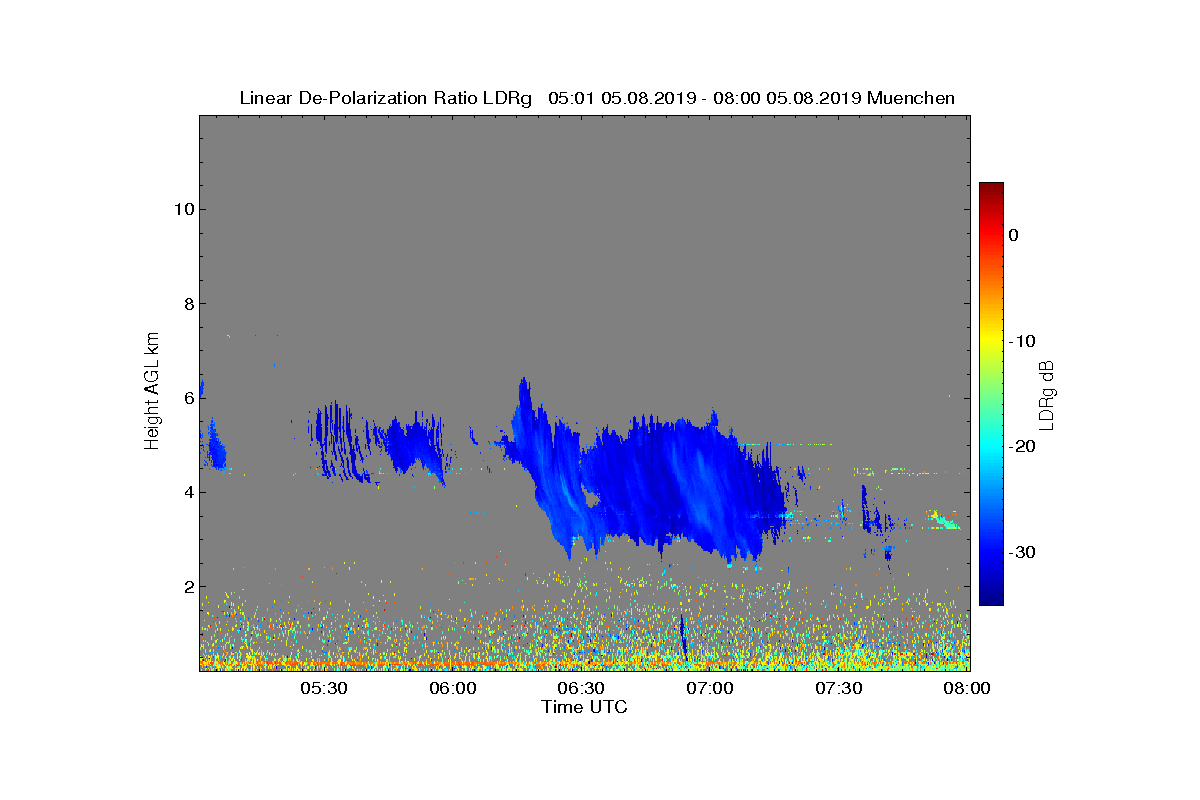Click the blue streaked cloud near 05:30
This screenshot has height=800, width=1200.
(x=345, y=442)
